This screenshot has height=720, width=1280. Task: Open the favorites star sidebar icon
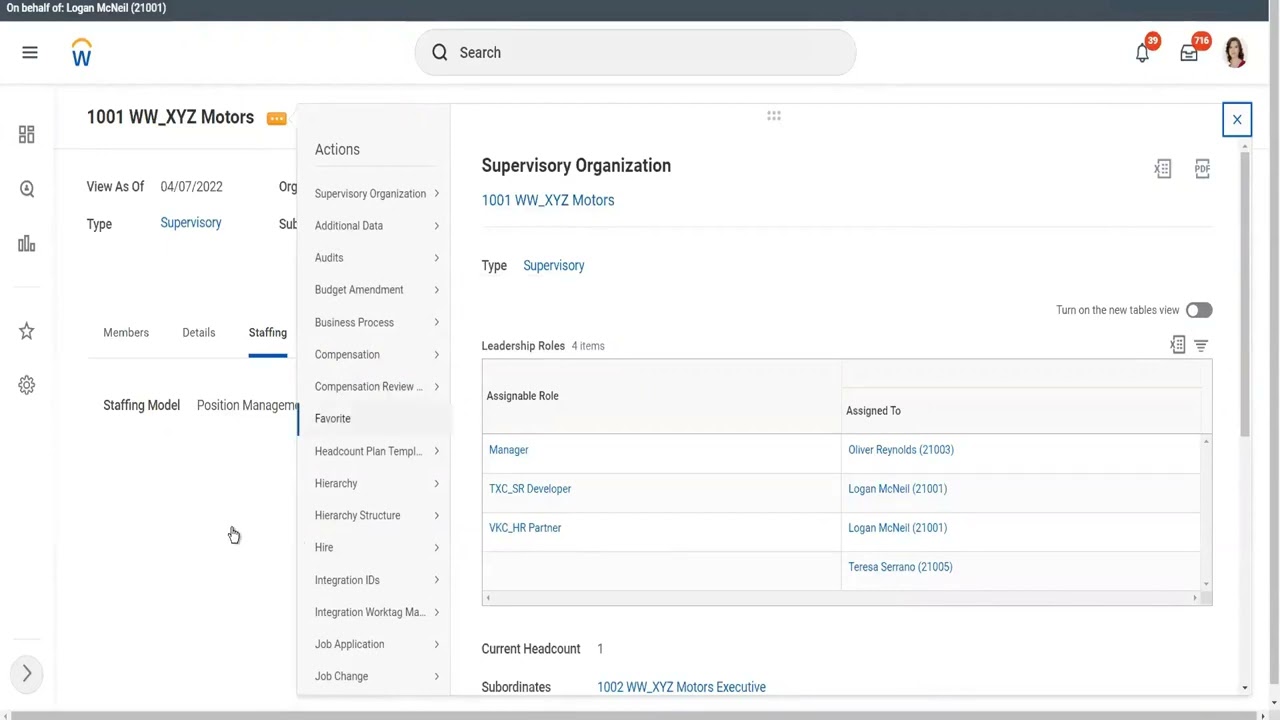(x=27, y=331)
